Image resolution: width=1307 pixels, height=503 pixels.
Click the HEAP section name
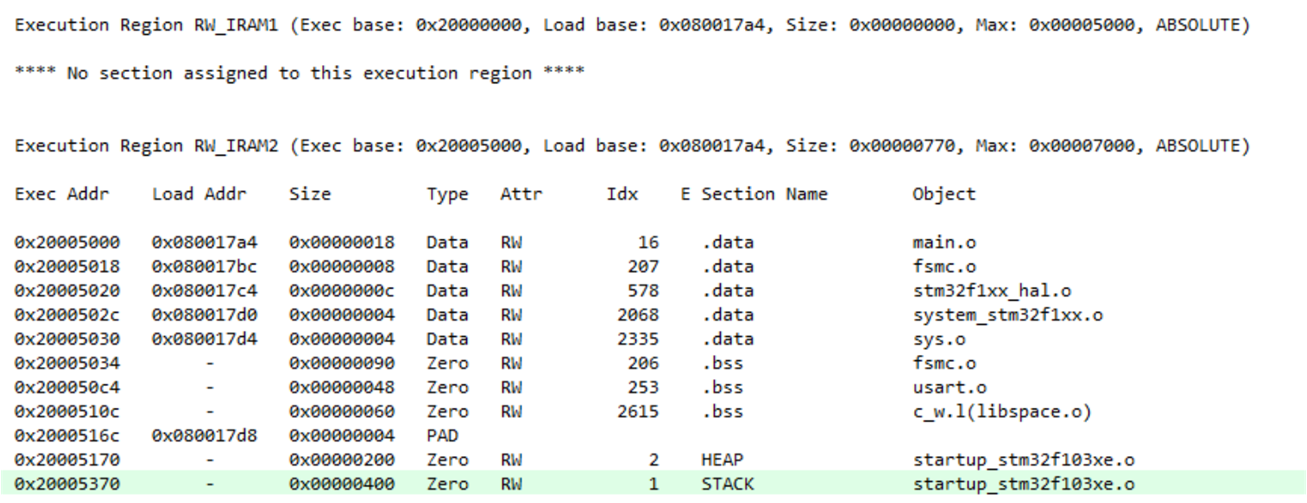click(721, 460)
